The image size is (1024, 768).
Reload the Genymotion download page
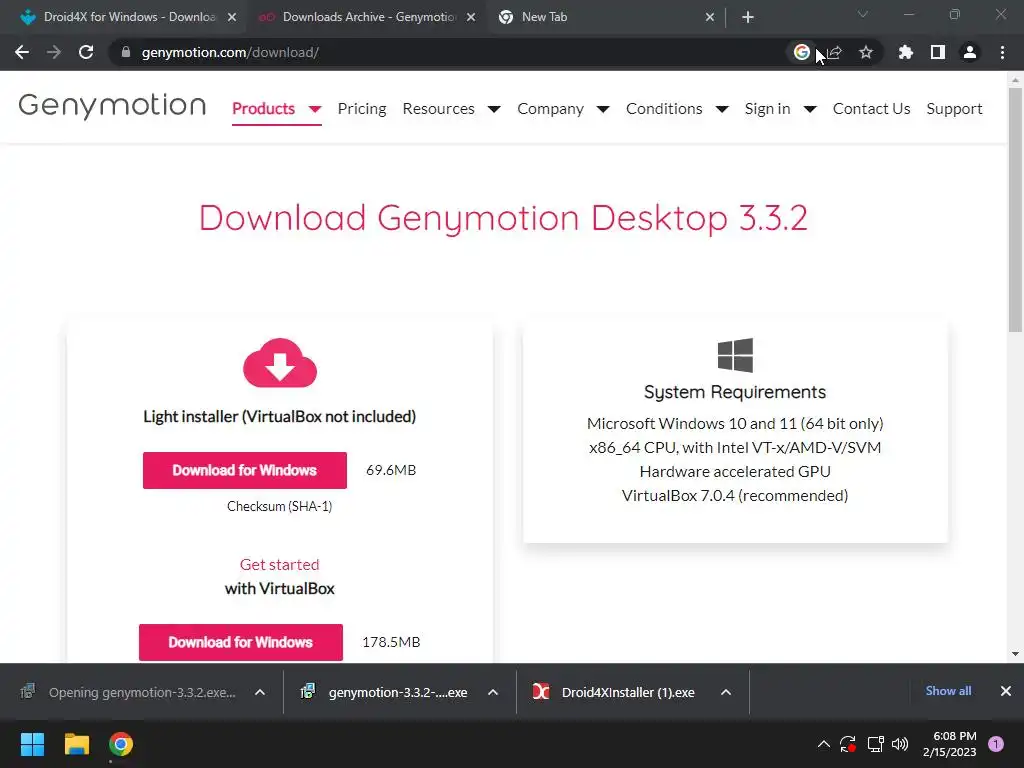click(x=86, y=52)
